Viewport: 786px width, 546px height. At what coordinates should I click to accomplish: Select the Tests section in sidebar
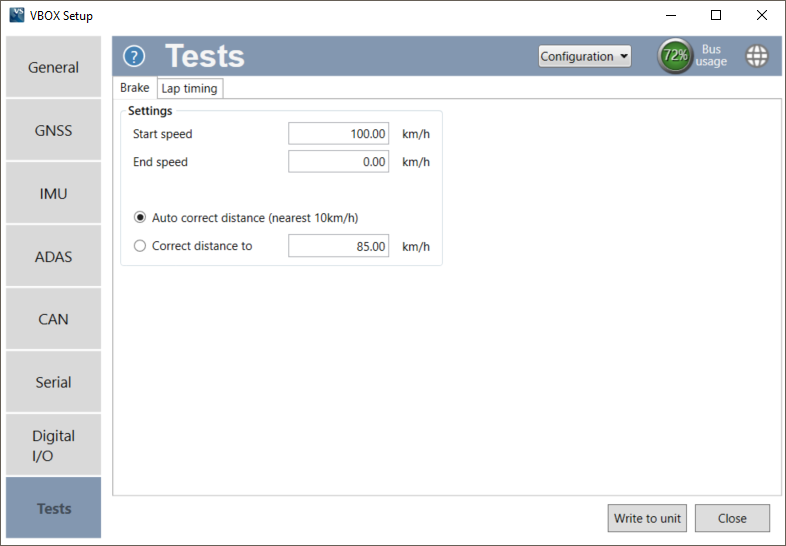point(54,508)
